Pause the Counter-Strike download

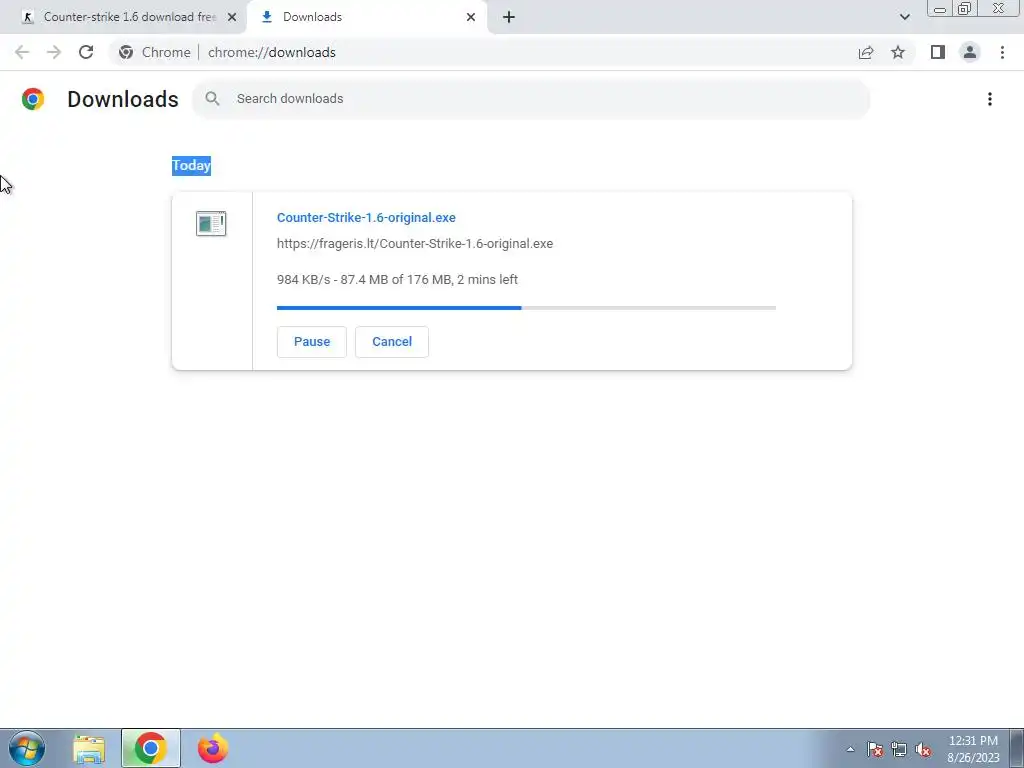tap(312, 342)
